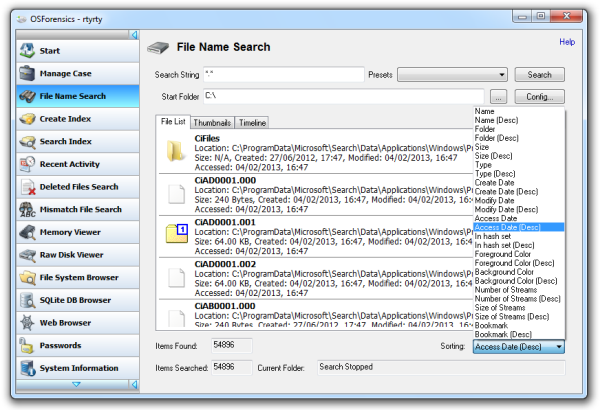Expand the Presets dropdown
600x410 pixels.
pyautogui.click(x=453, y=75)
